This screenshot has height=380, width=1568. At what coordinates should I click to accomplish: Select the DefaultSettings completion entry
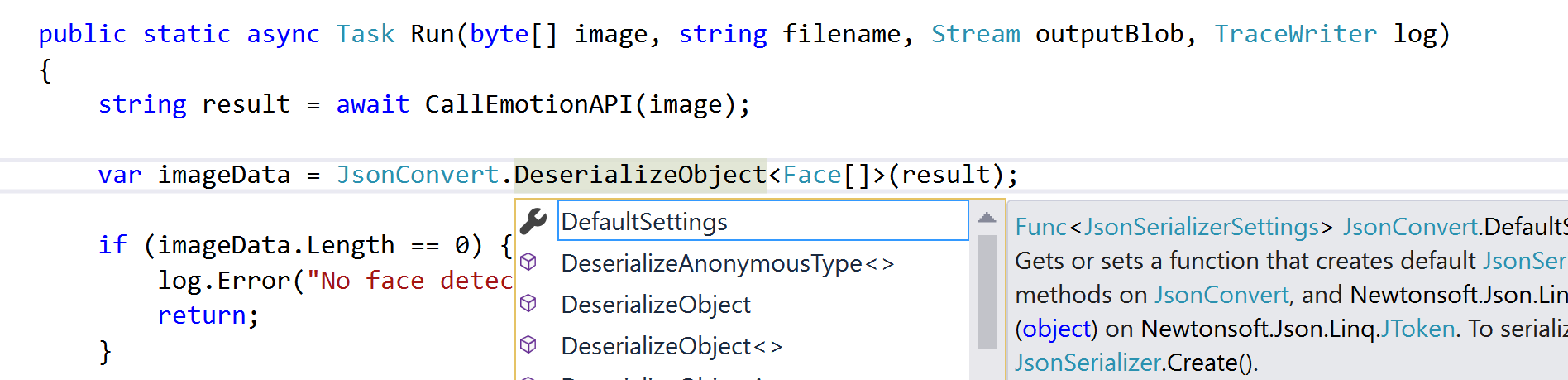point(644,222)
